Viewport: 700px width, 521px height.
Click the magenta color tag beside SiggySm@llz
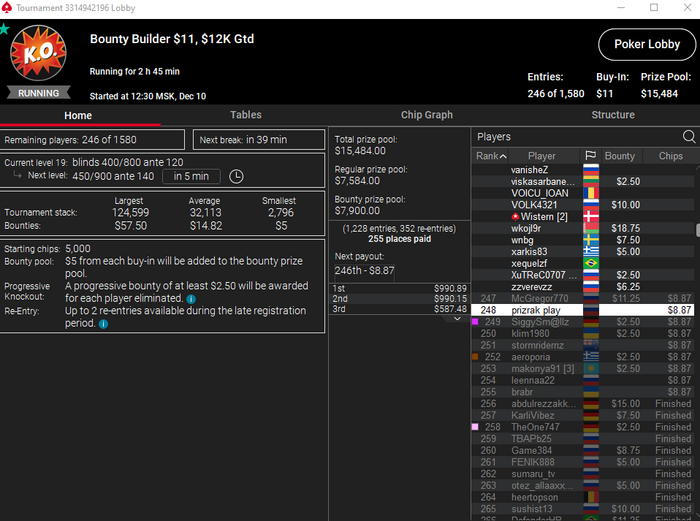(475, 321)
